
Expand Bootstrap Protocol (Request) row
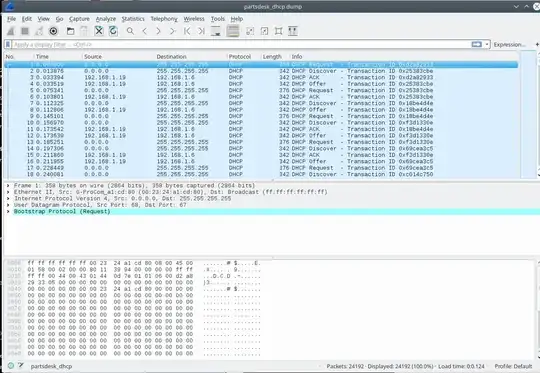click(x=8, y=211)
